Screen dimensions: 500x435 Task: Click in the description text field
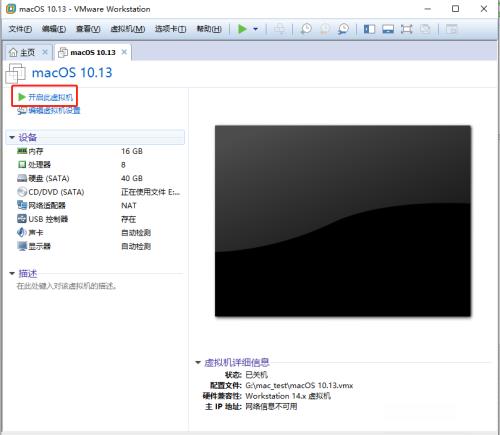[x=66, y=286]
